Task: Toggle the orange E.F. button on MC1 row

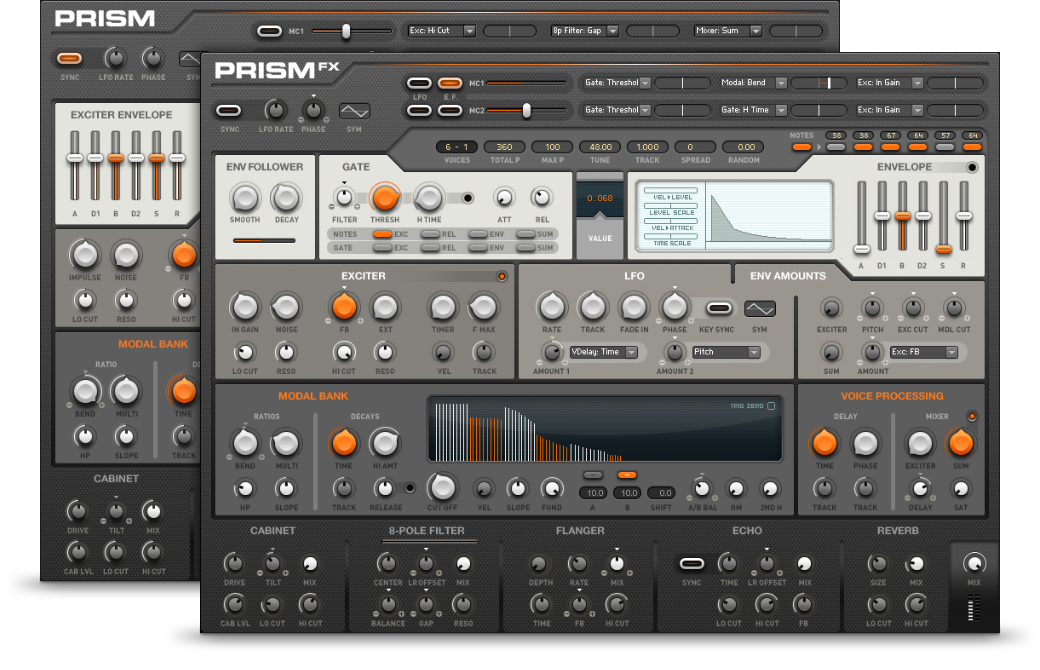Action: [x=450, y=84]
